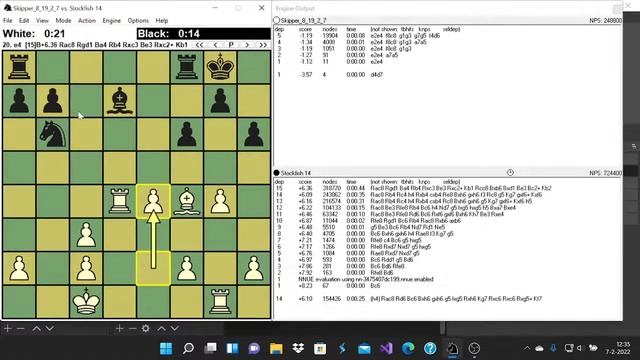Click the P pause button
Screen dimensions: 640x360
(231, 45)
